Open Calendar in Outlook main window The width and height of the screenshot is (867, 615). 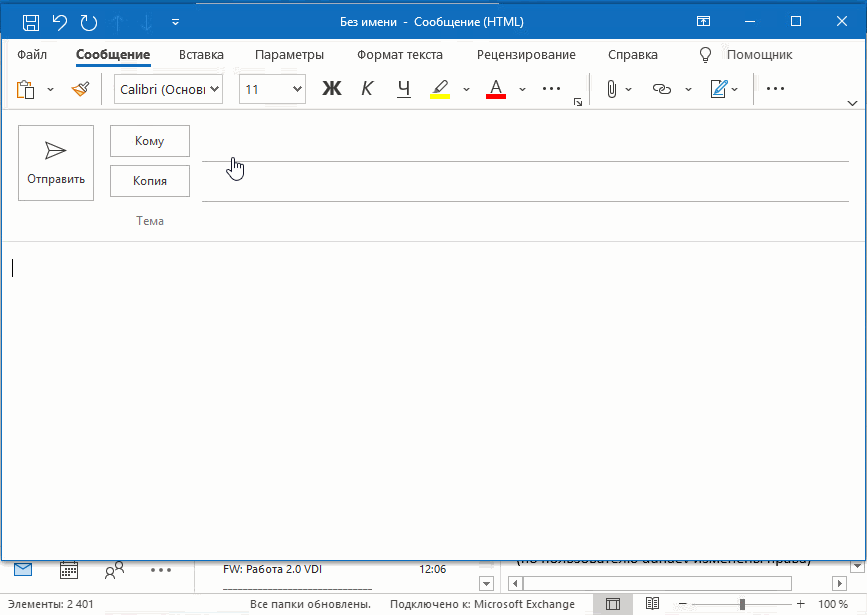pos(69,570)
